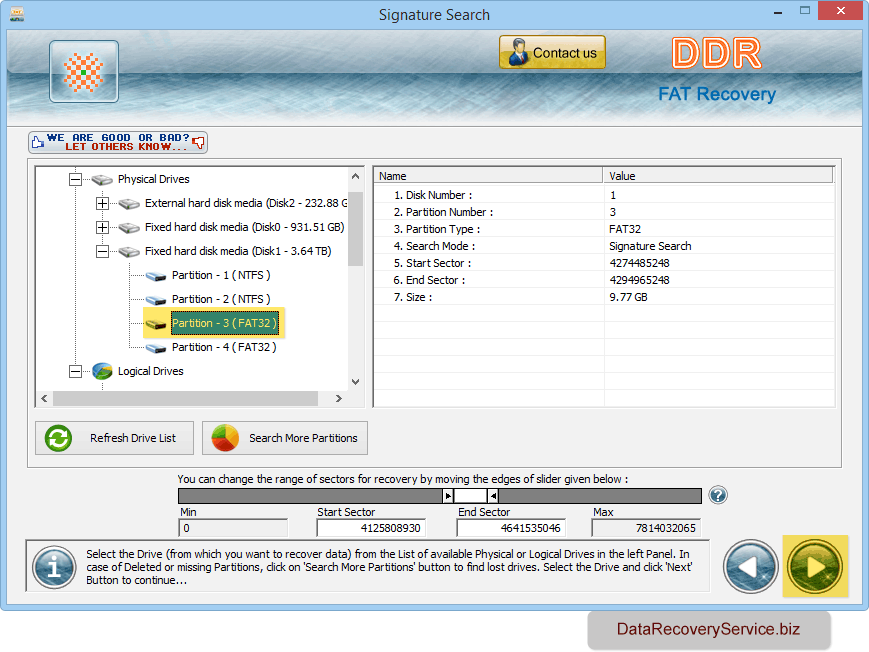Click the slider right edge handle

tap(493, 496)
